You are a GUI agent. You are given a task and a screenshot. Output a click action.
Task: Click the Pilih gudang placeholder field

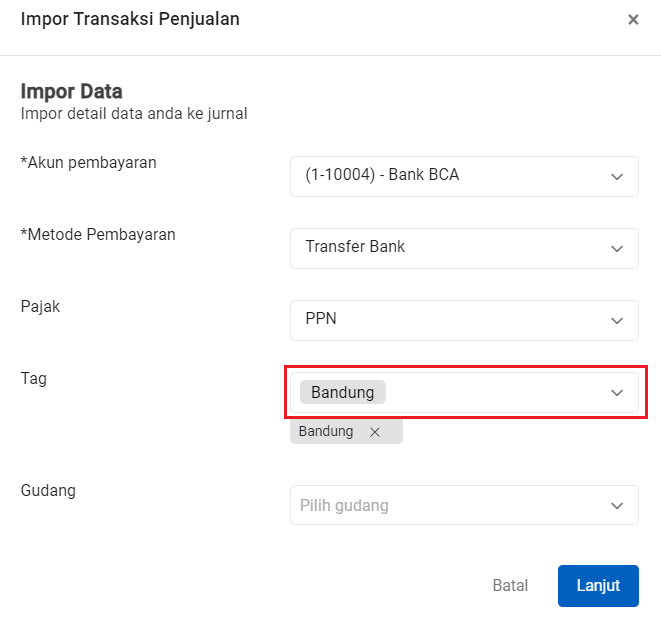click(344, 506)
